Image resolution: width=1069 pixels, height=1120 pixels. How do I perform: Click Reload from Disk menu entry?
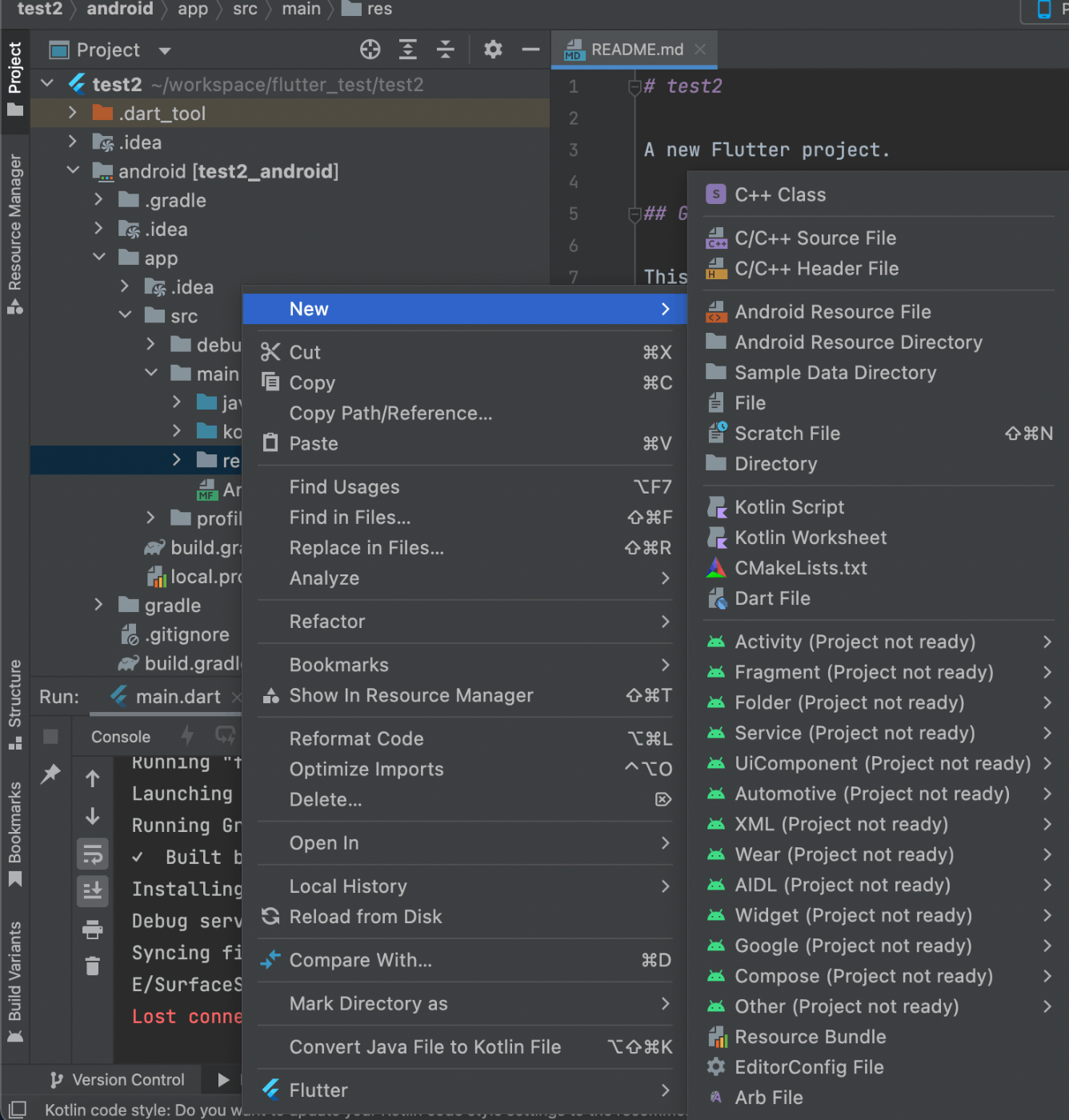[x=465, y=916]
